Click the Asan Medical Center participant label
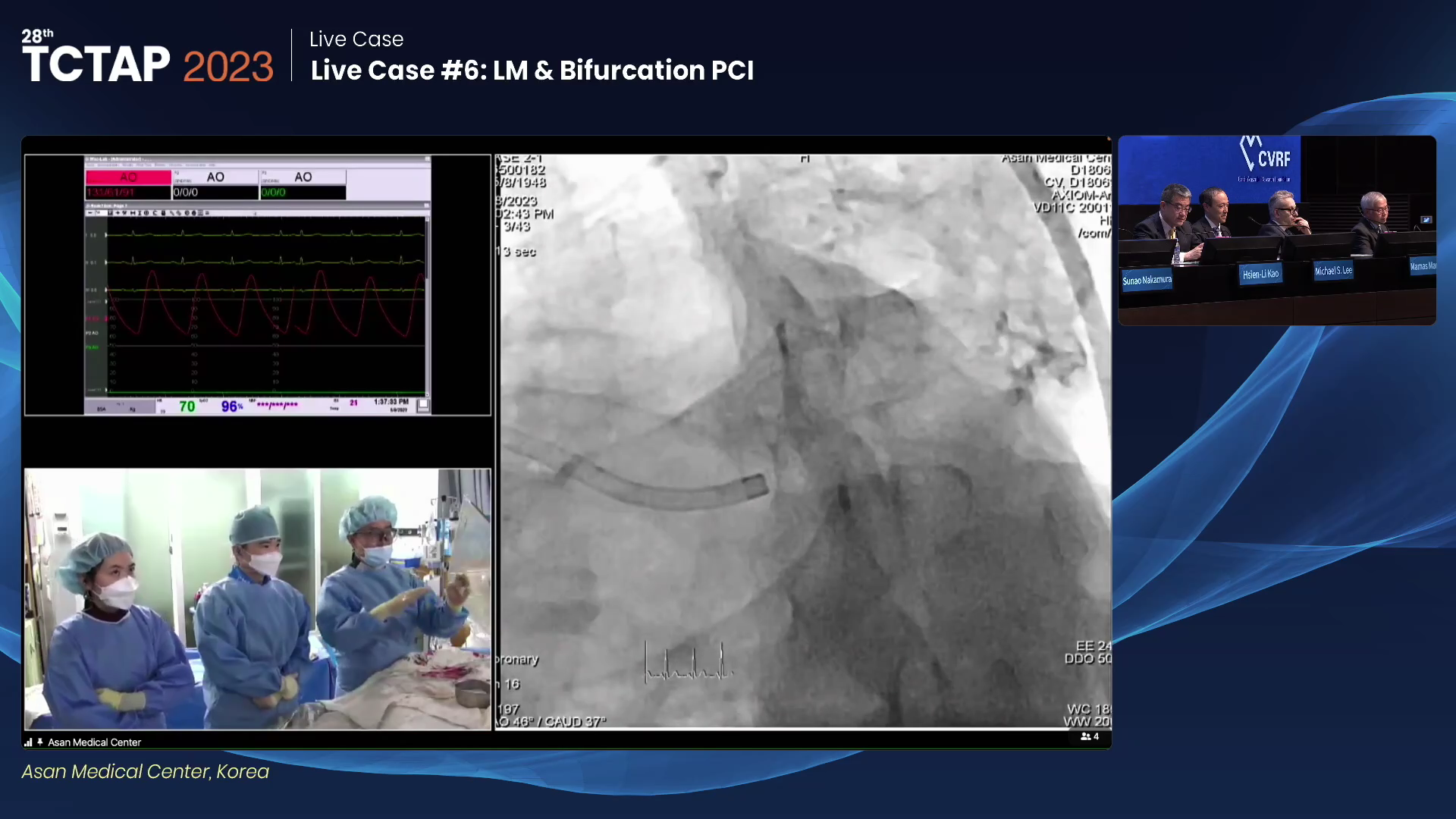Image resolution: width=1456 pixels, height=819 pixels. (x=94, y=742)
